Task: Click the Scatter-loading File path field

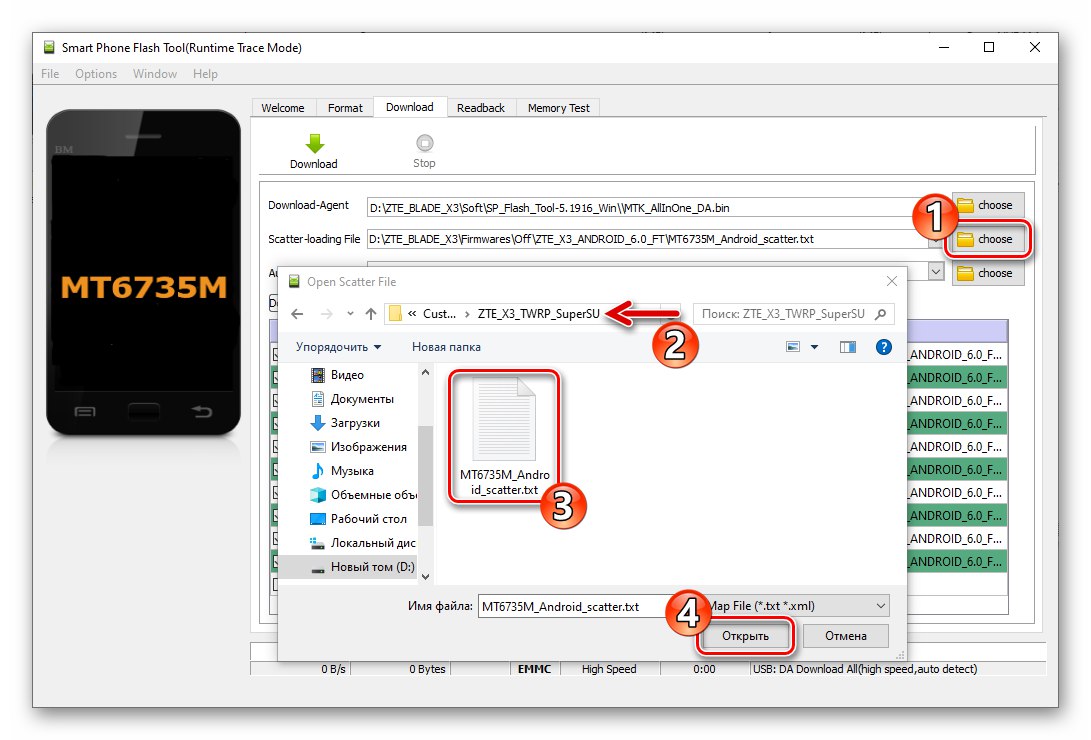Action: 647,239
